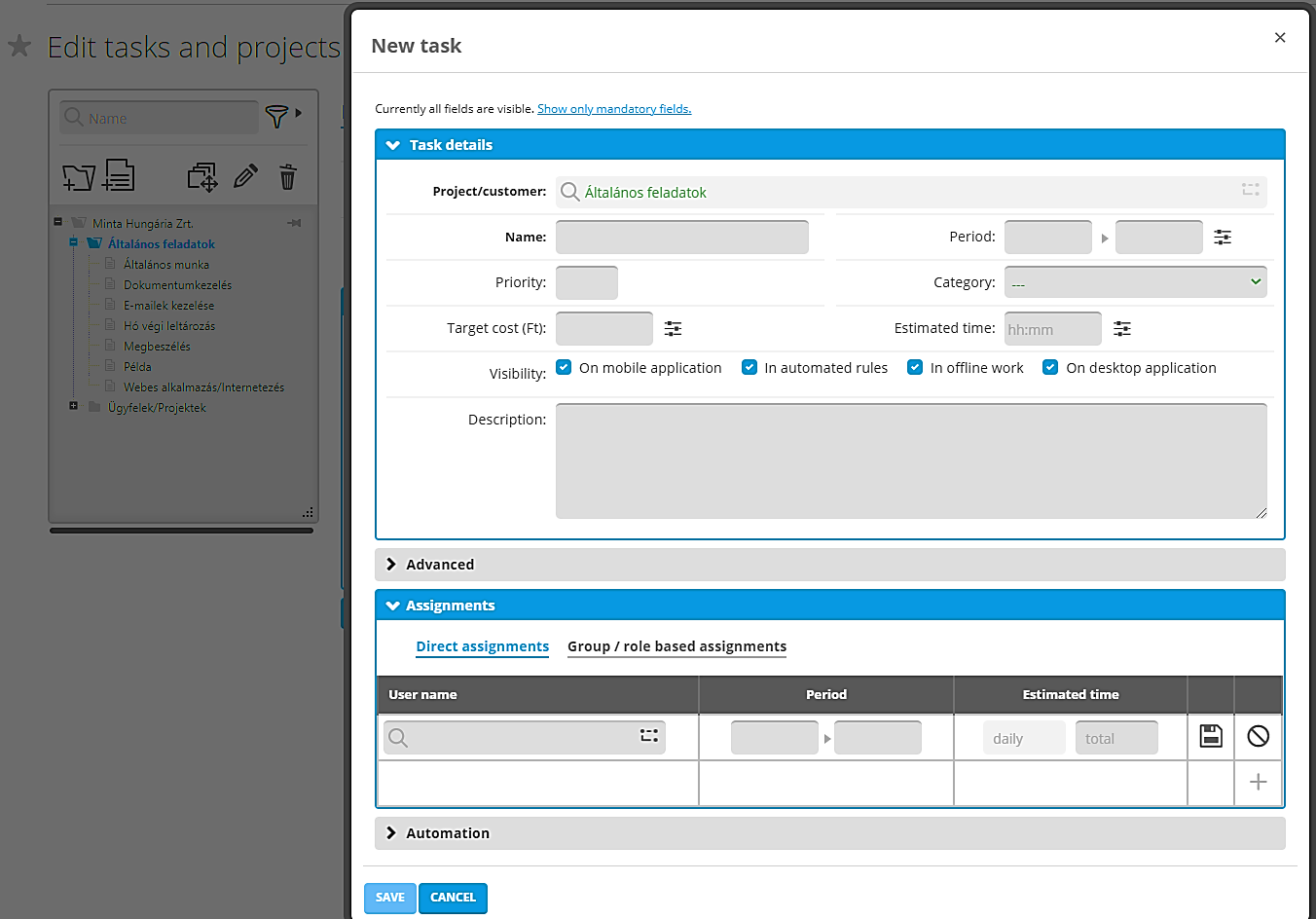The width and height of the screenshot is (1316, 919).
Task: Switch to Group / role based assignments tab
Action: [676, 646]
